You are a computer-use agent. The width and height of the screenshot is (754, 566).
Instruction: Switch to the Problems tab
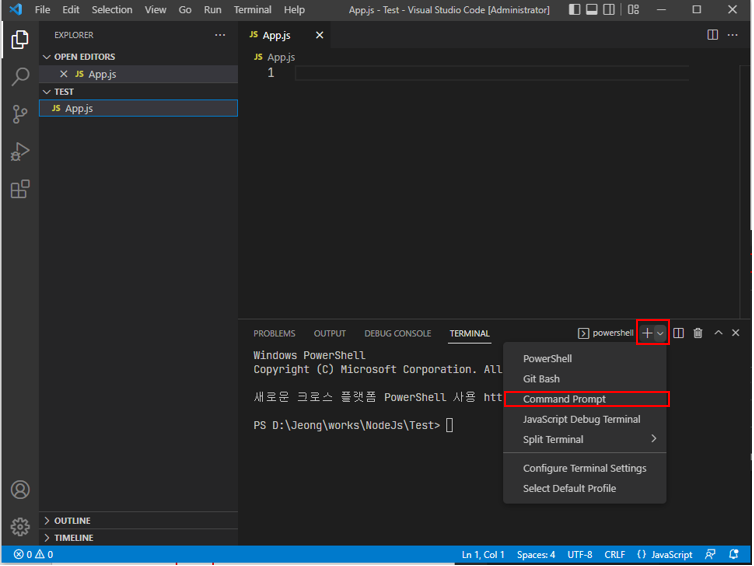[275, 333]
